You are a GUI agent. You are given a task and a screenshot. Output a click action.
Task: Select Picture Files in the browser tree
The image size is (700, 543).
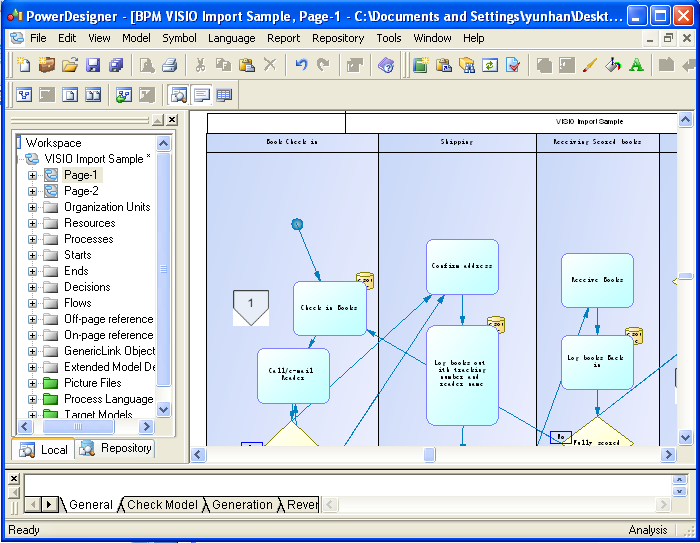[92, 383]
